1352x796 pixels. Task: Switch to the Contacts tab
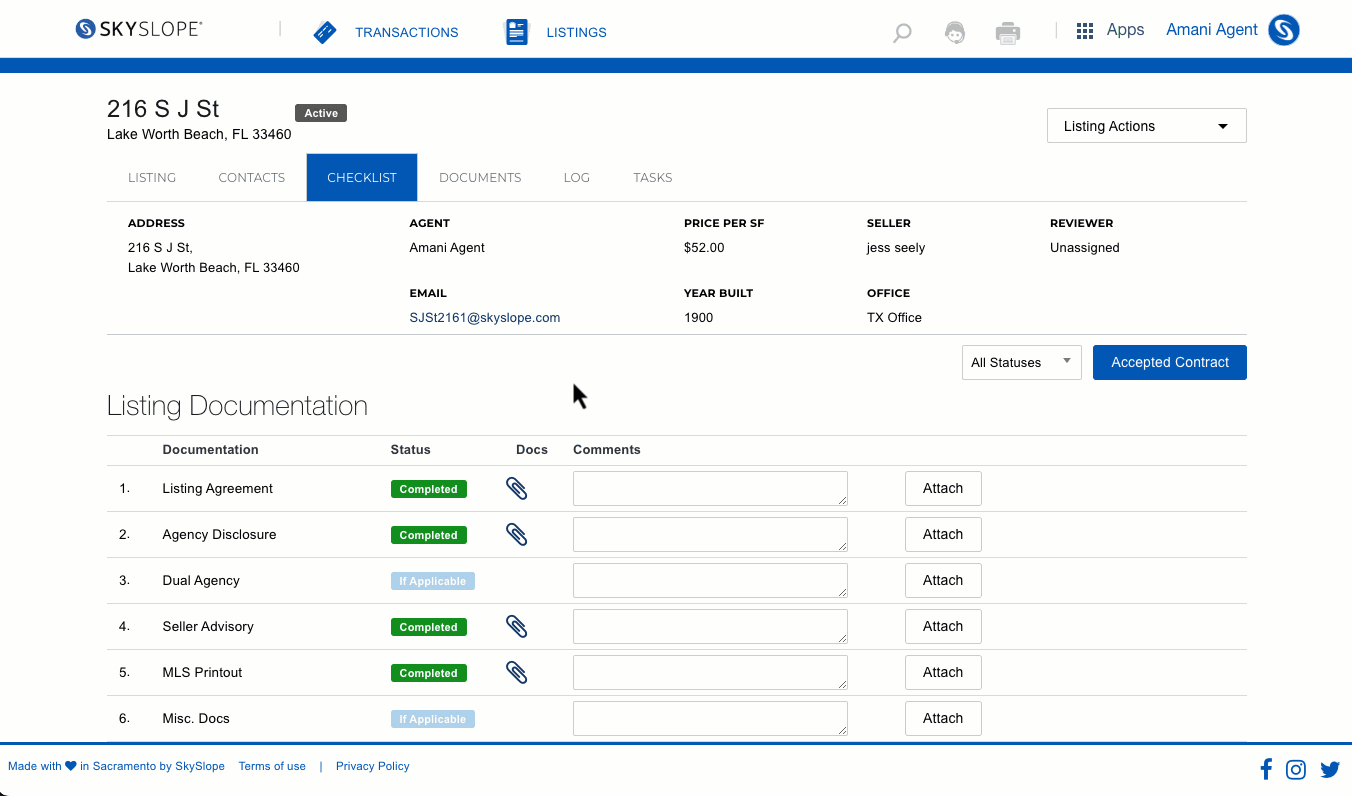[x=252, y=177]
